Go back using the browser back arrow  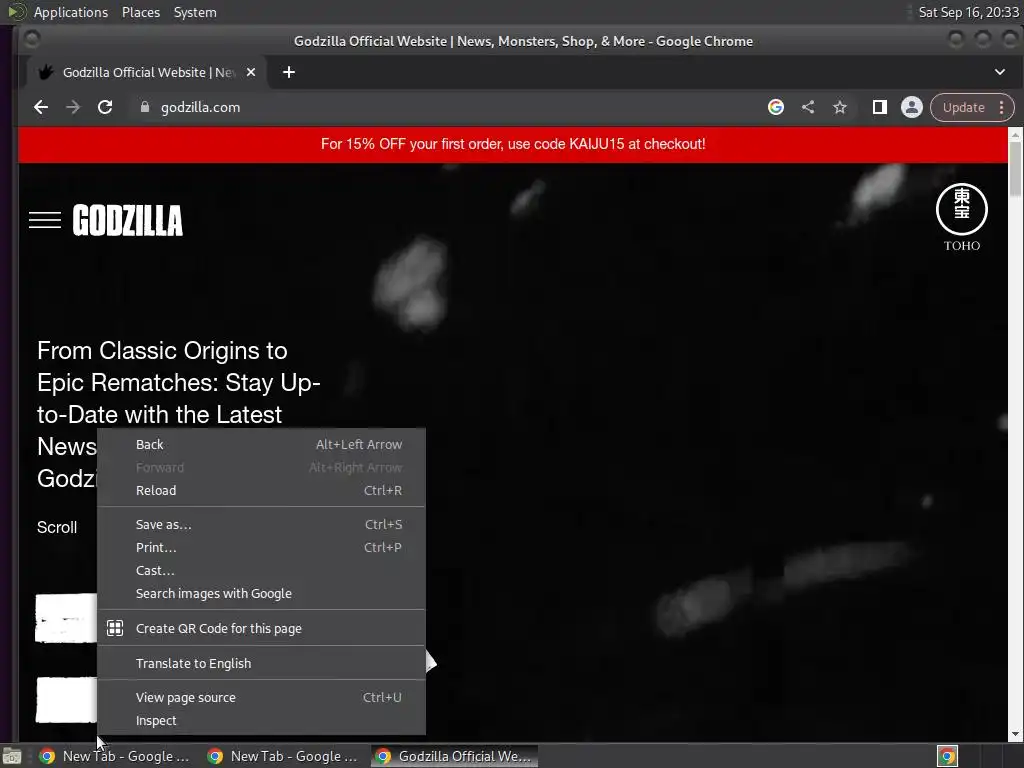40,107
